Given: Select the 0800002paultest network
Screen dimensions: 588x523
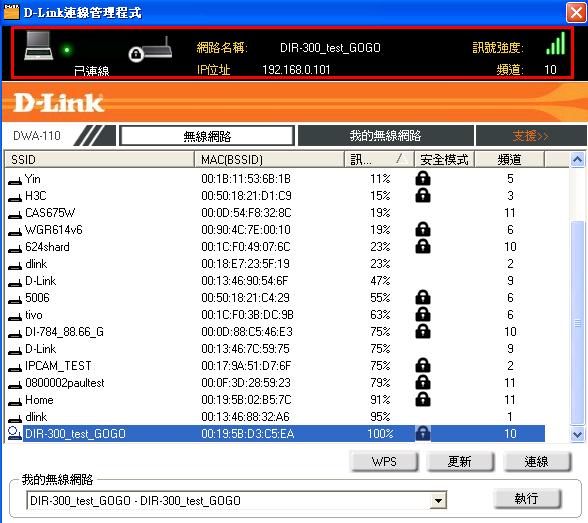Looking at the screenshot, I should coord(276,382).
